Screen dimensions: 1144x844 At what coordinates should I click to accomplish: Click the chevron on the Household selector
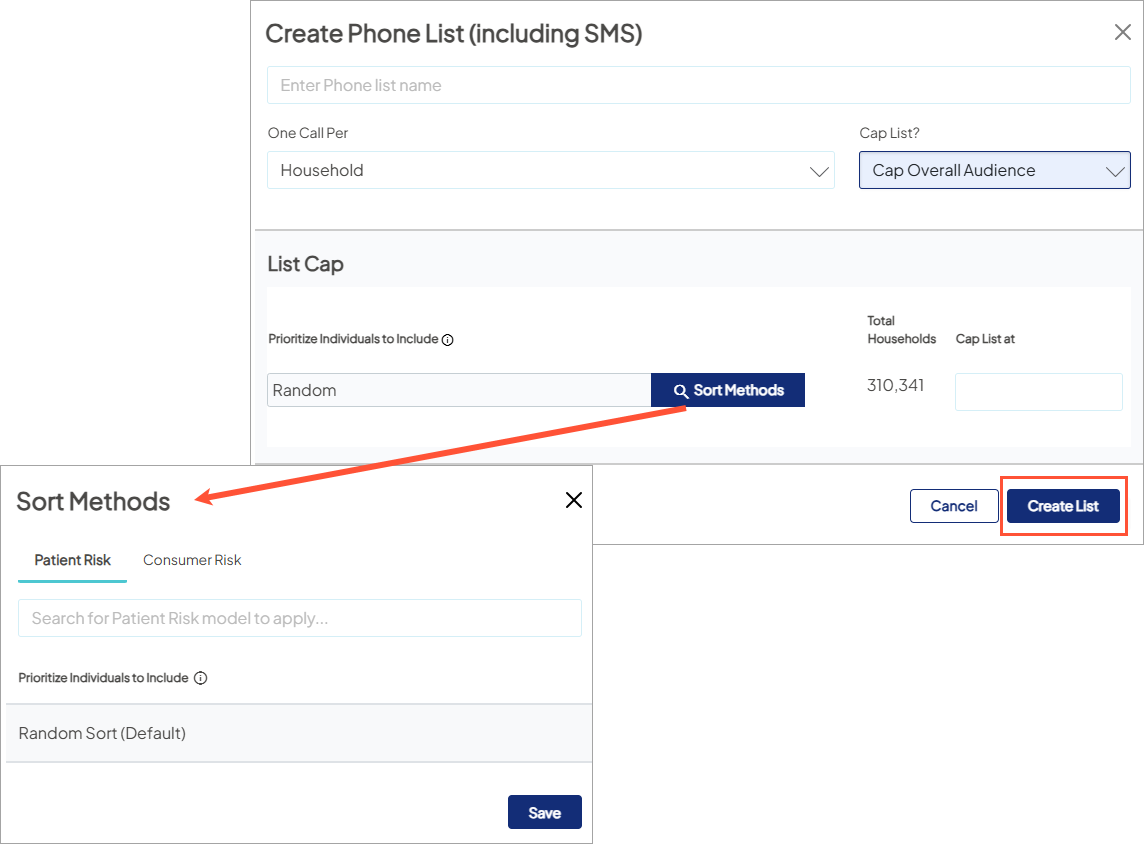pos(818,170)
